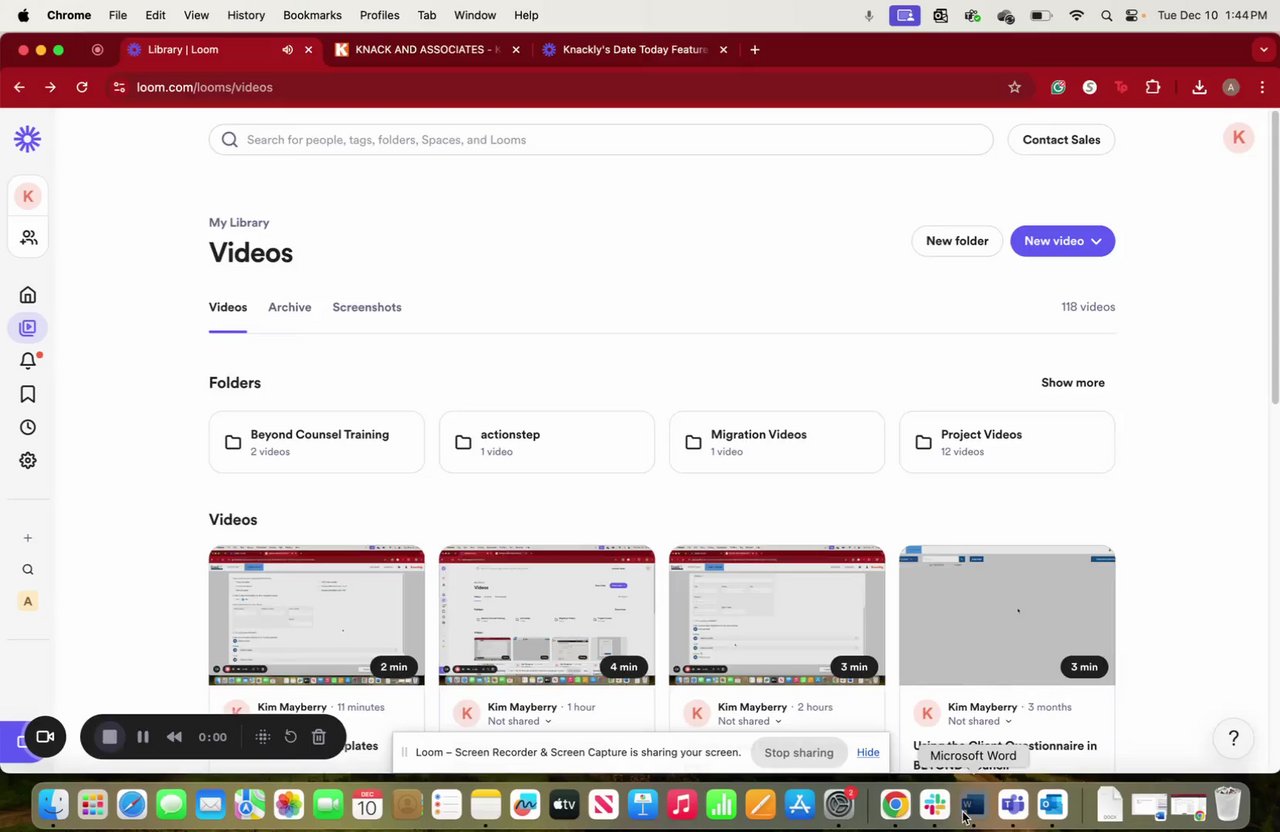Open the Chrome Extensions puzzle icon
Screen dimensions: 1280x832
[x=1152, y=87]
